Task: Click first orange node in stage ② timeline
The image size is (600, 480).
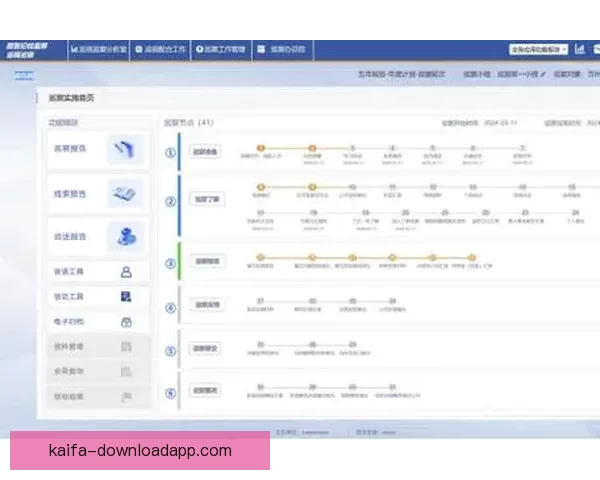Action: [261, 187]
